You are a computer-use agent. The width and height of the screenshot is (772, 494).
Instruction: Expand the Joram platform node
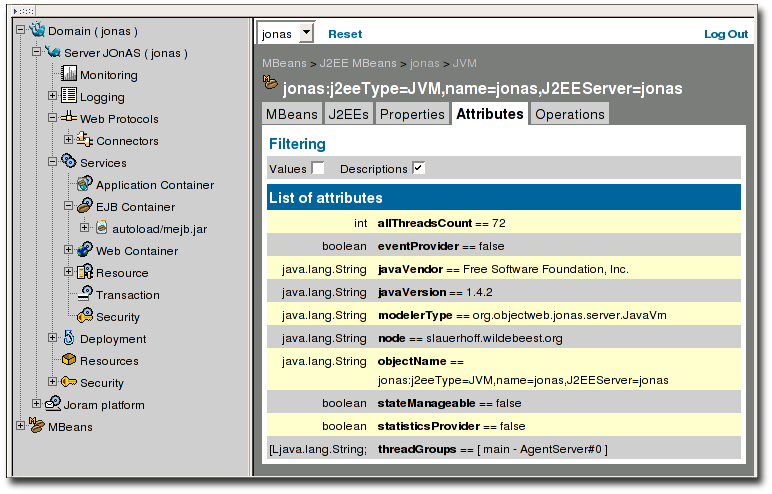(36, 403)
